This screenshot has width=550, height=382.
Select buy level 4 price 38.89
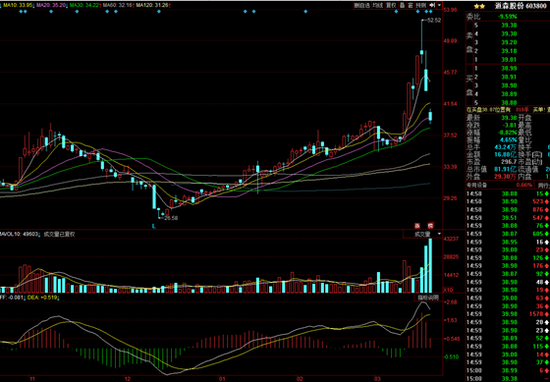[x=508, y=94]
